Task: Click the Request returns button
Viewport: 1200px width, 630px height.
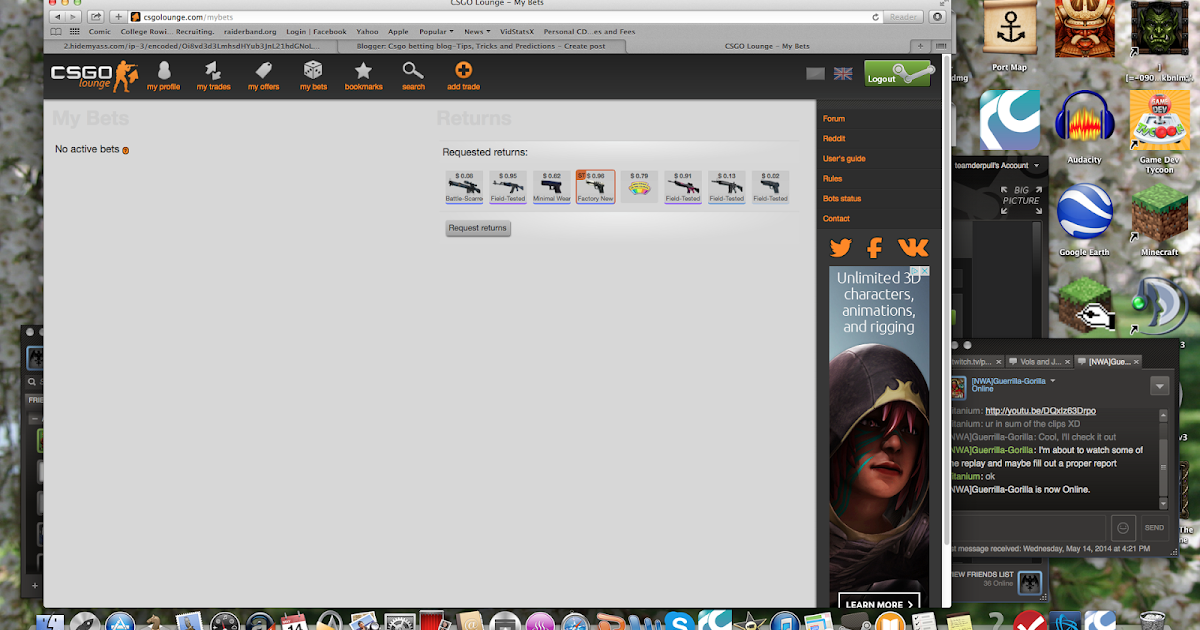Action: point(478,228)
